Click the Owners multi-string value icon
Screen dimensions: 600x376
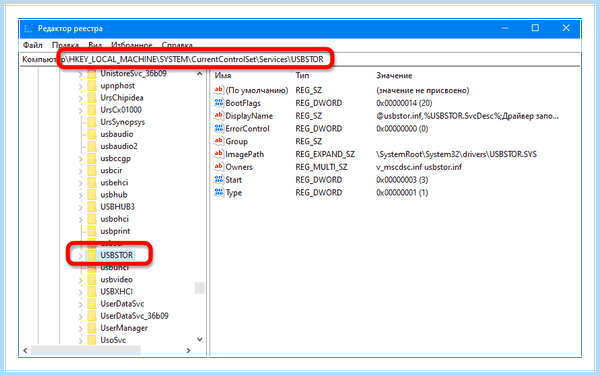pos(218,167)
